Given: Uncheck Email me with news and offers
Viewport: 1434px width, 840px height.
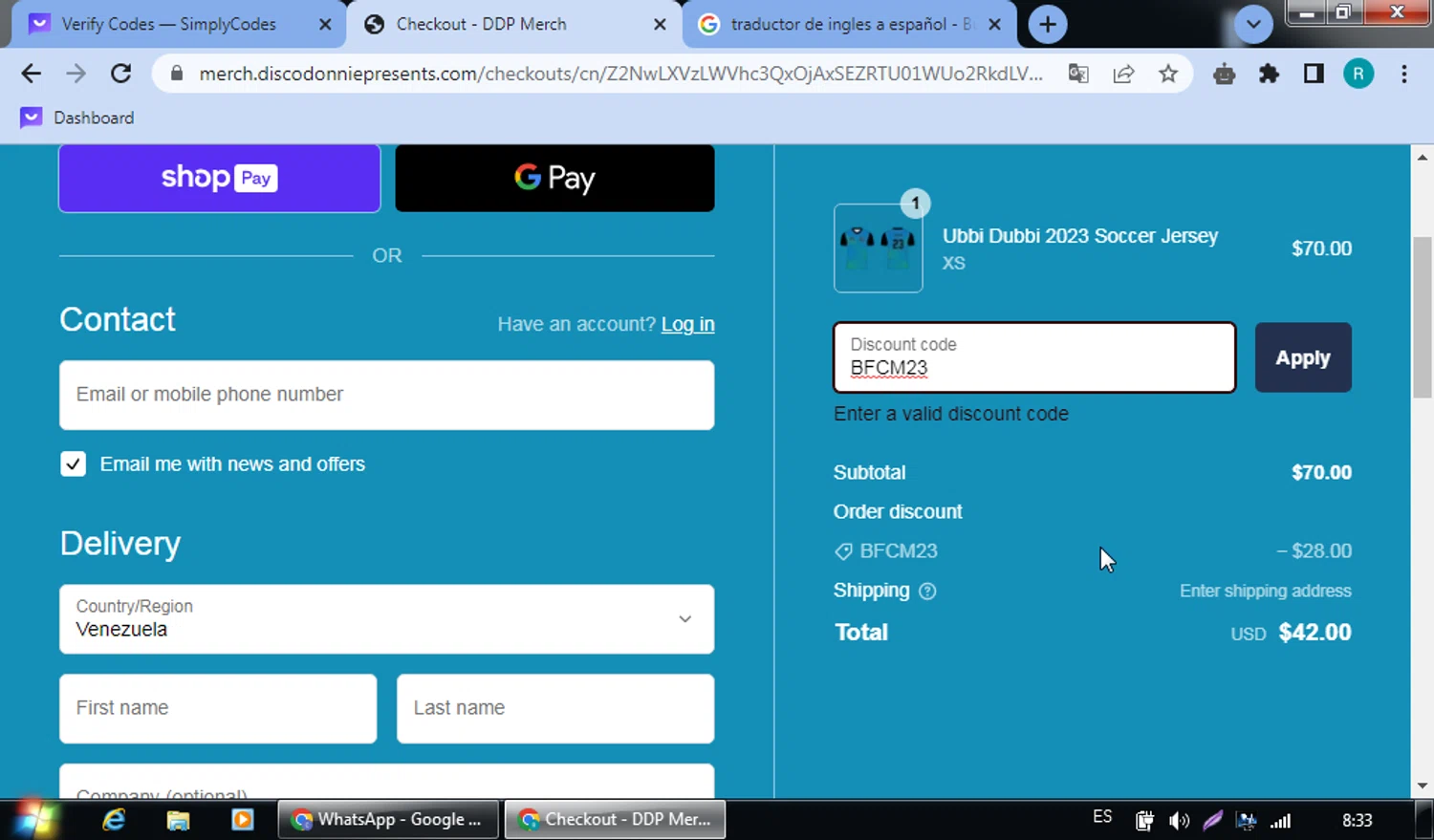Looking at the screenshot, I should pyautogui.click(x=73, y=463).
